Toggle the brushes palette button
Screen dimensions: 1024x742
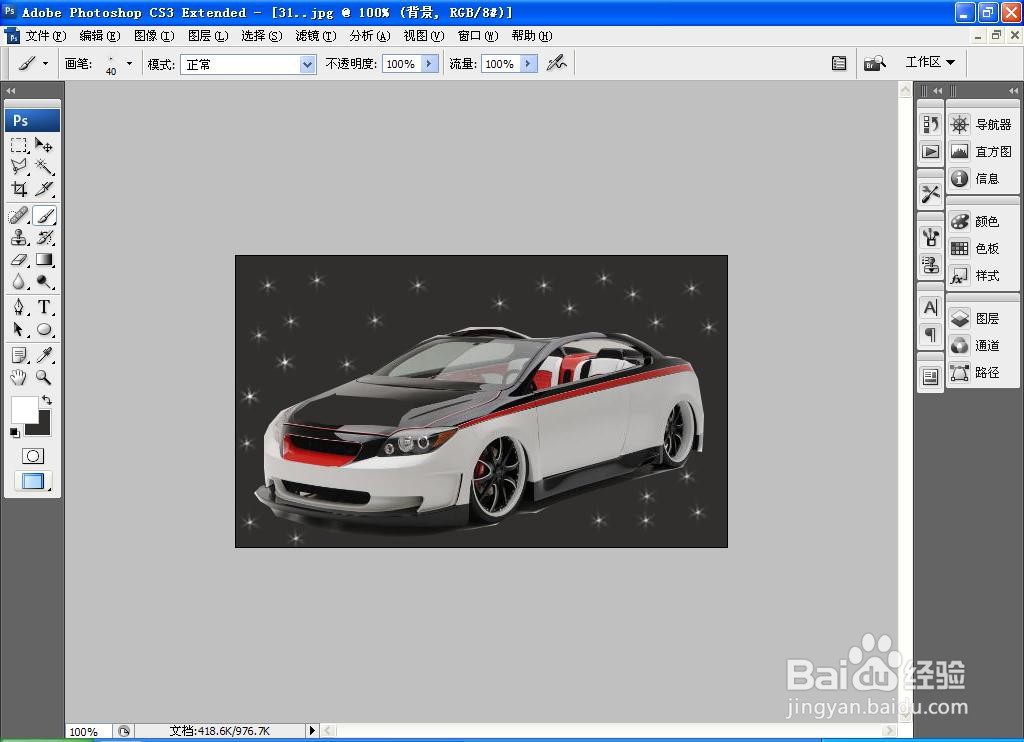839,63
